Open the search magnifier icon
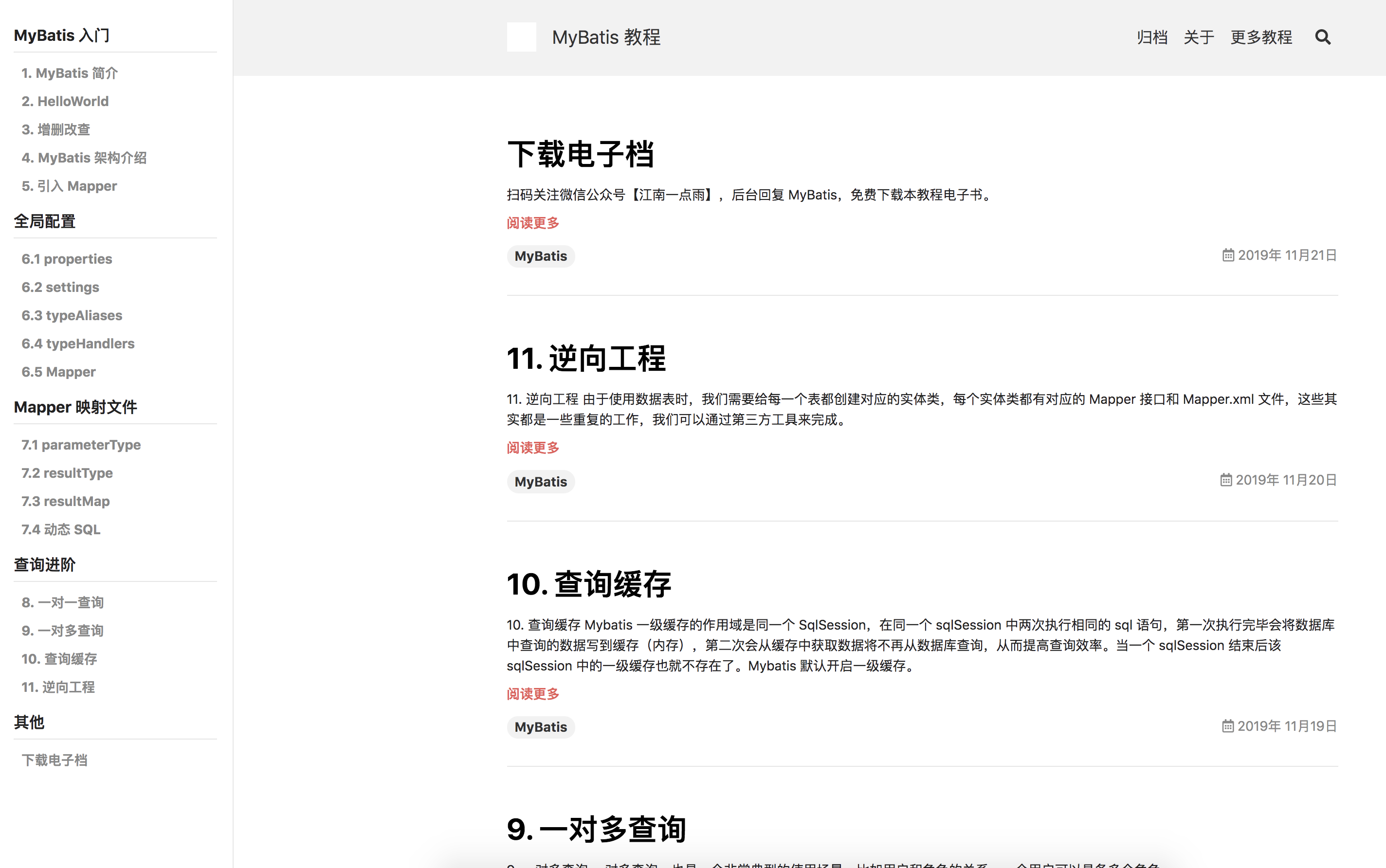 (x=1323, y=37)
